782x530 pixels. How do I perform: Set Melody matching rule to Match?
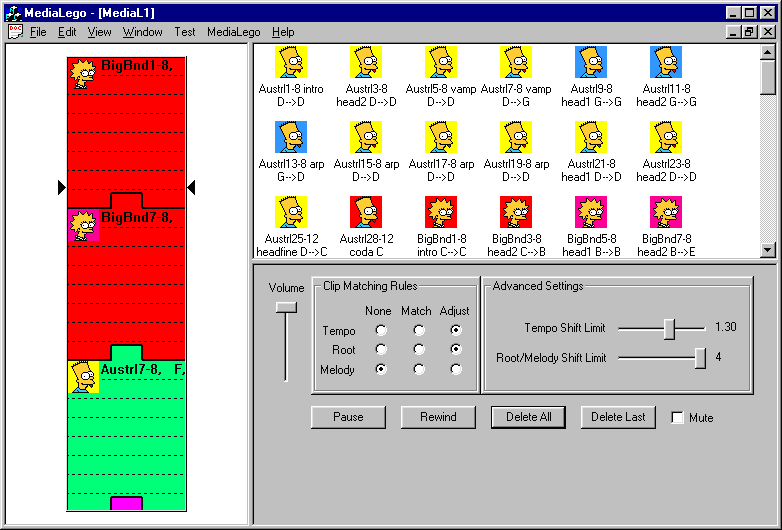pos(419,369)
